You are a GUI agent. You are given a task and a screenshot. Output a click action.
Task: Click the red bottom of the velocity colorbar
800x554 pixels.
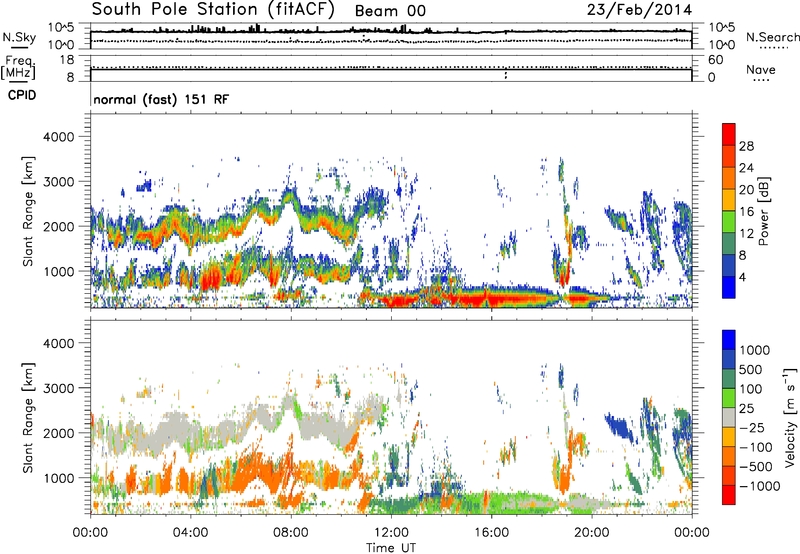click(x=729, y=495)
